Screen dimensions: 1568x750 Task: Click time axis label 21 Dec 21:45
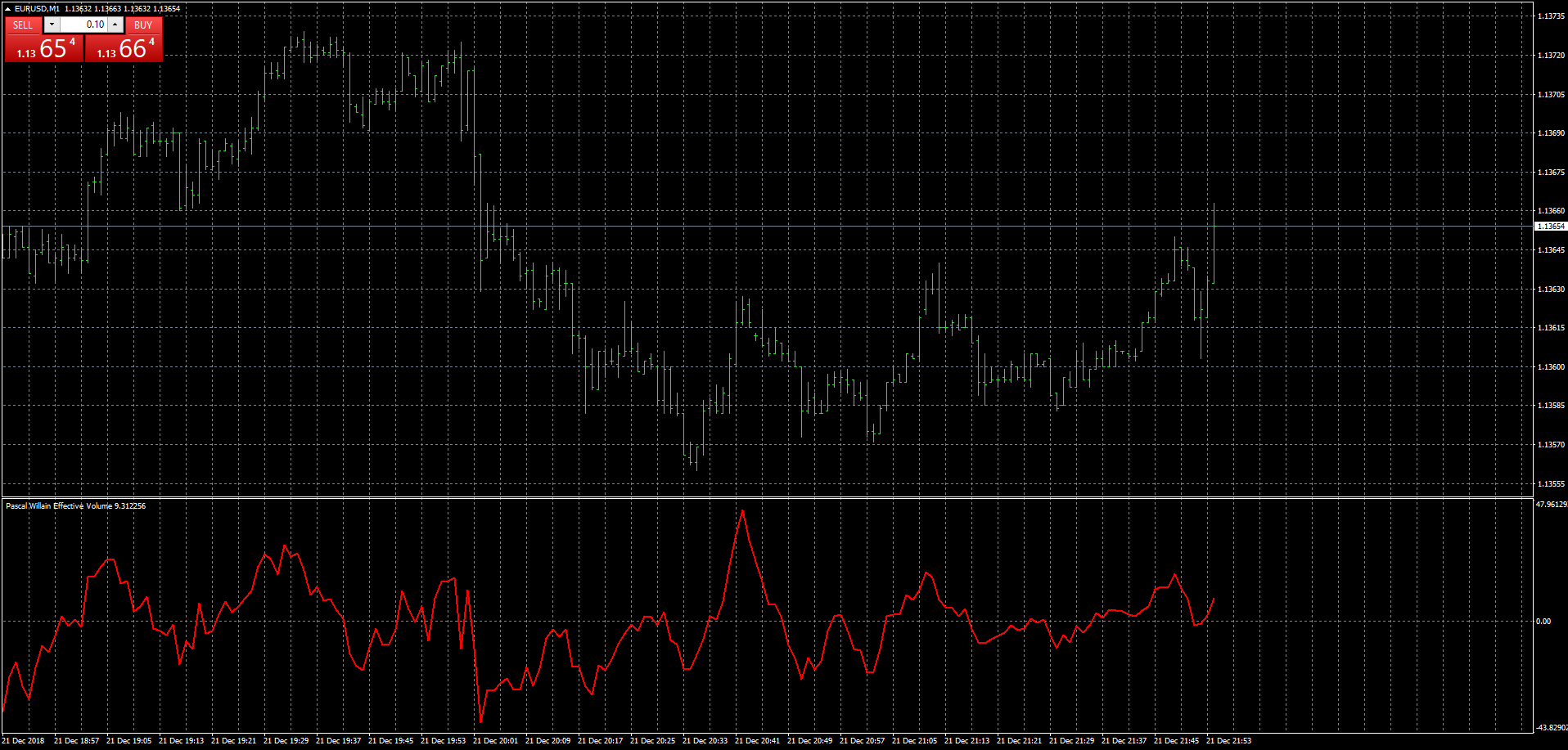(1176, 741)
